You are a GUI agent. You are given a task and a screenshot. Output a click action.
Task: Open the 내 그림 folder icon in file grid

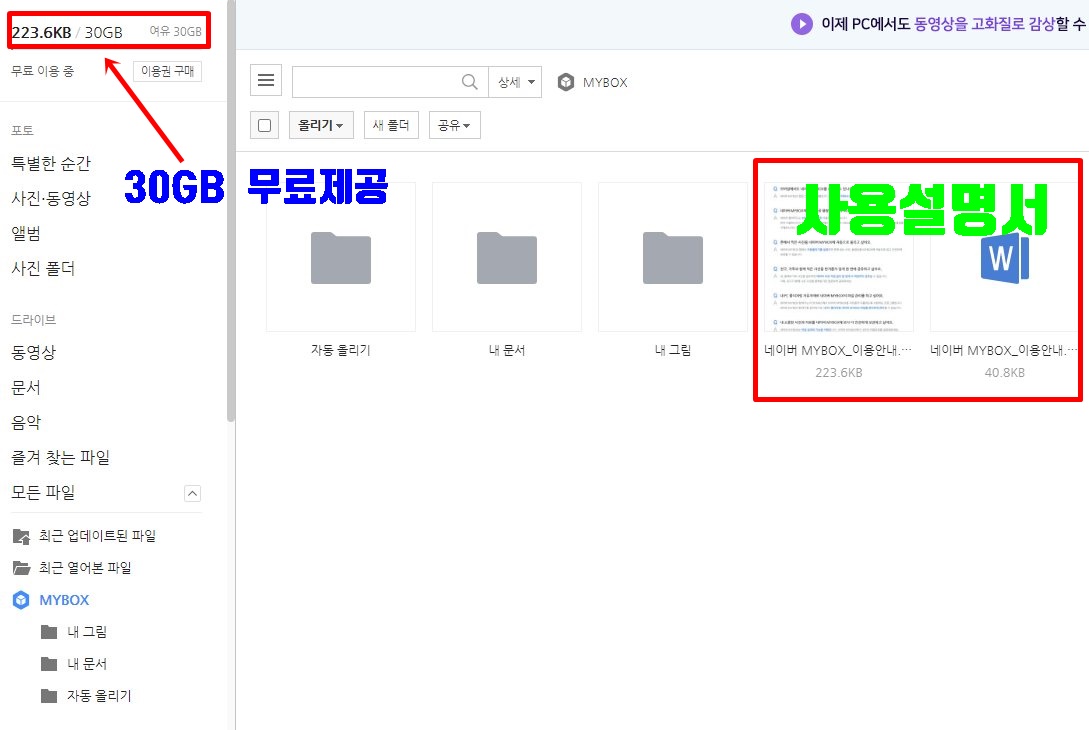point(672,258)
